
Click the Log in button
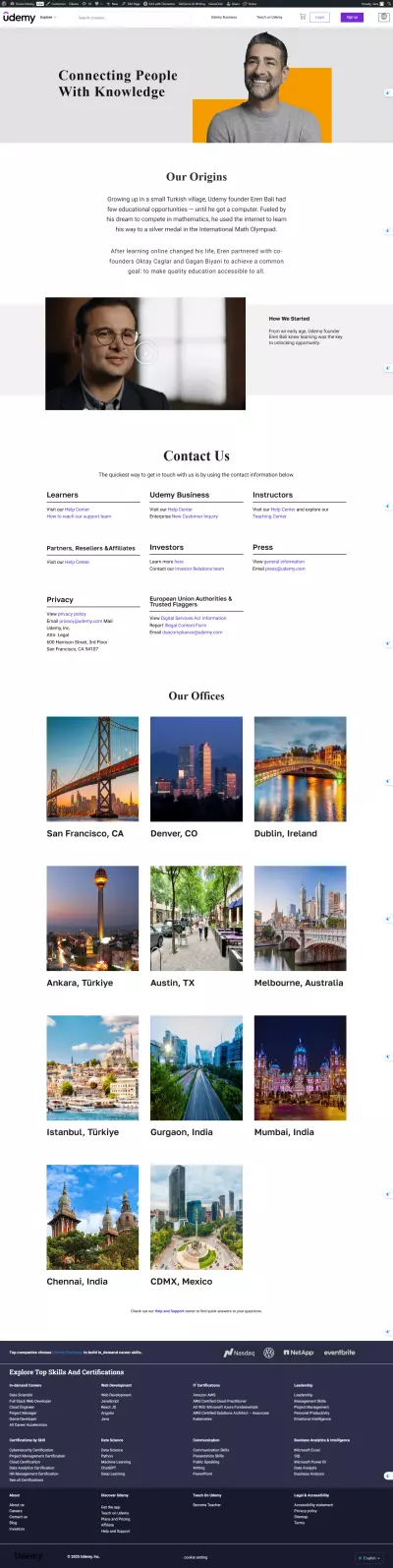tap(320, 17)
